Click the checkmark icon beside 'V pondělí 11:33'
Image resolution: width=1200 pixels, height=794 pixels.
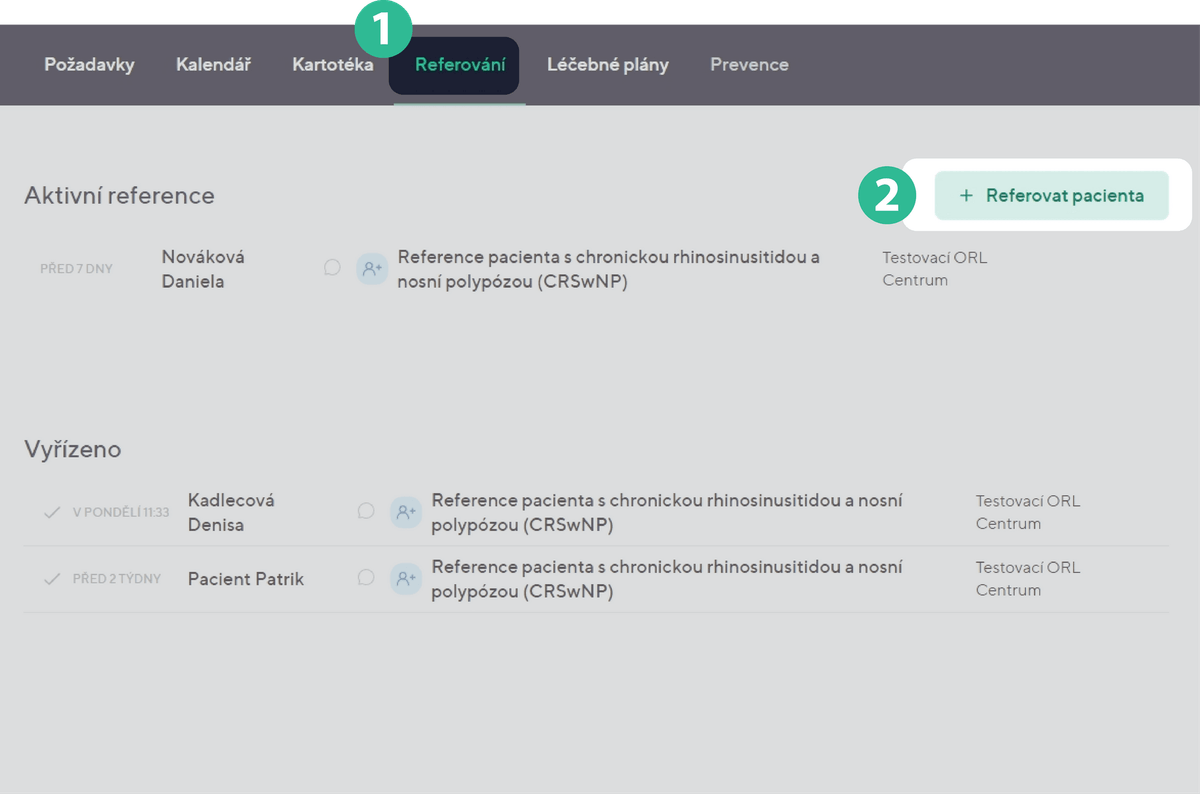click(x=52, y=512)
